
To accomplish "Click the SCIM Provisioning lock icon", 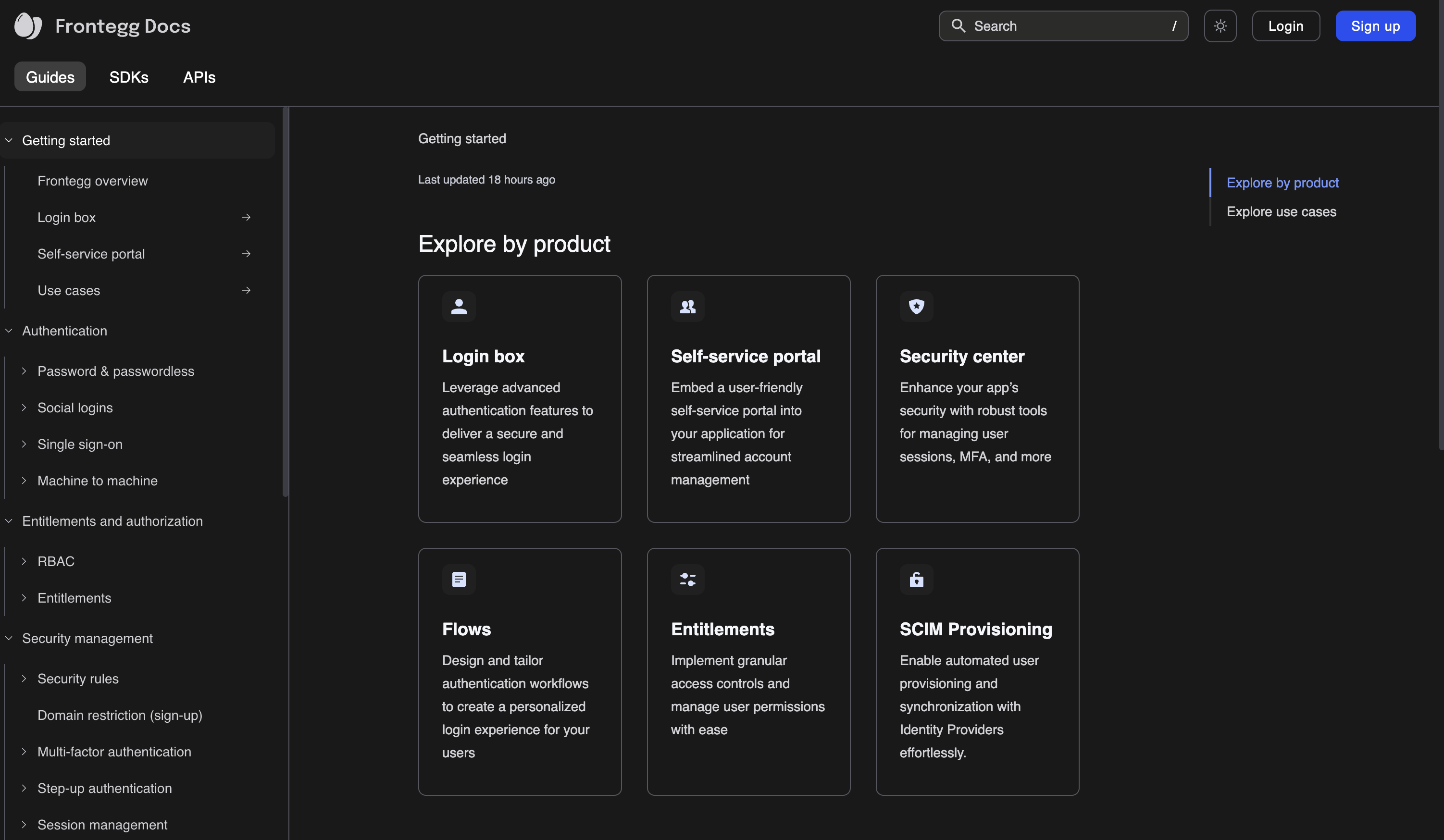I will click(916, 579).
